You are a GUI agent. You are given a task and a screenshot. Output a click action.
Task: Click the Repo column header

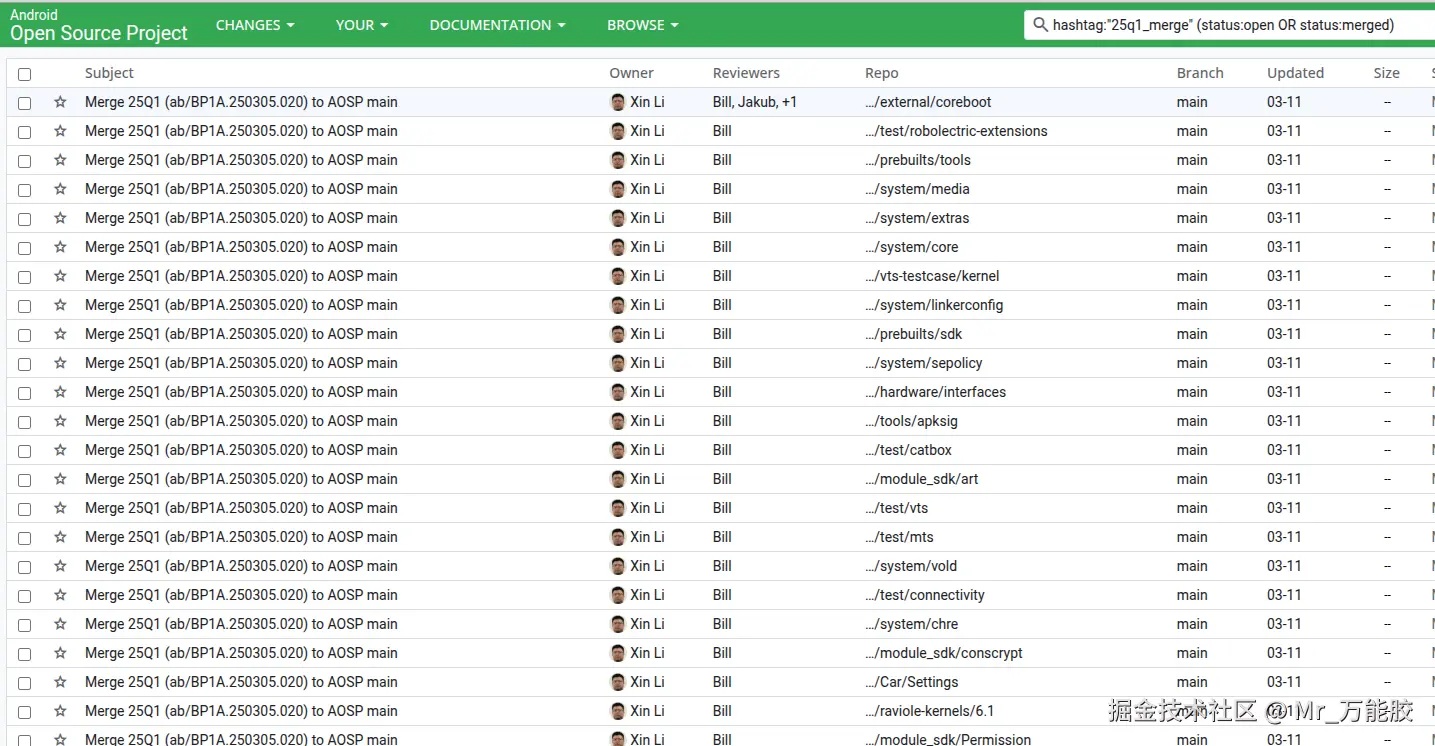(x=882, y=73)
